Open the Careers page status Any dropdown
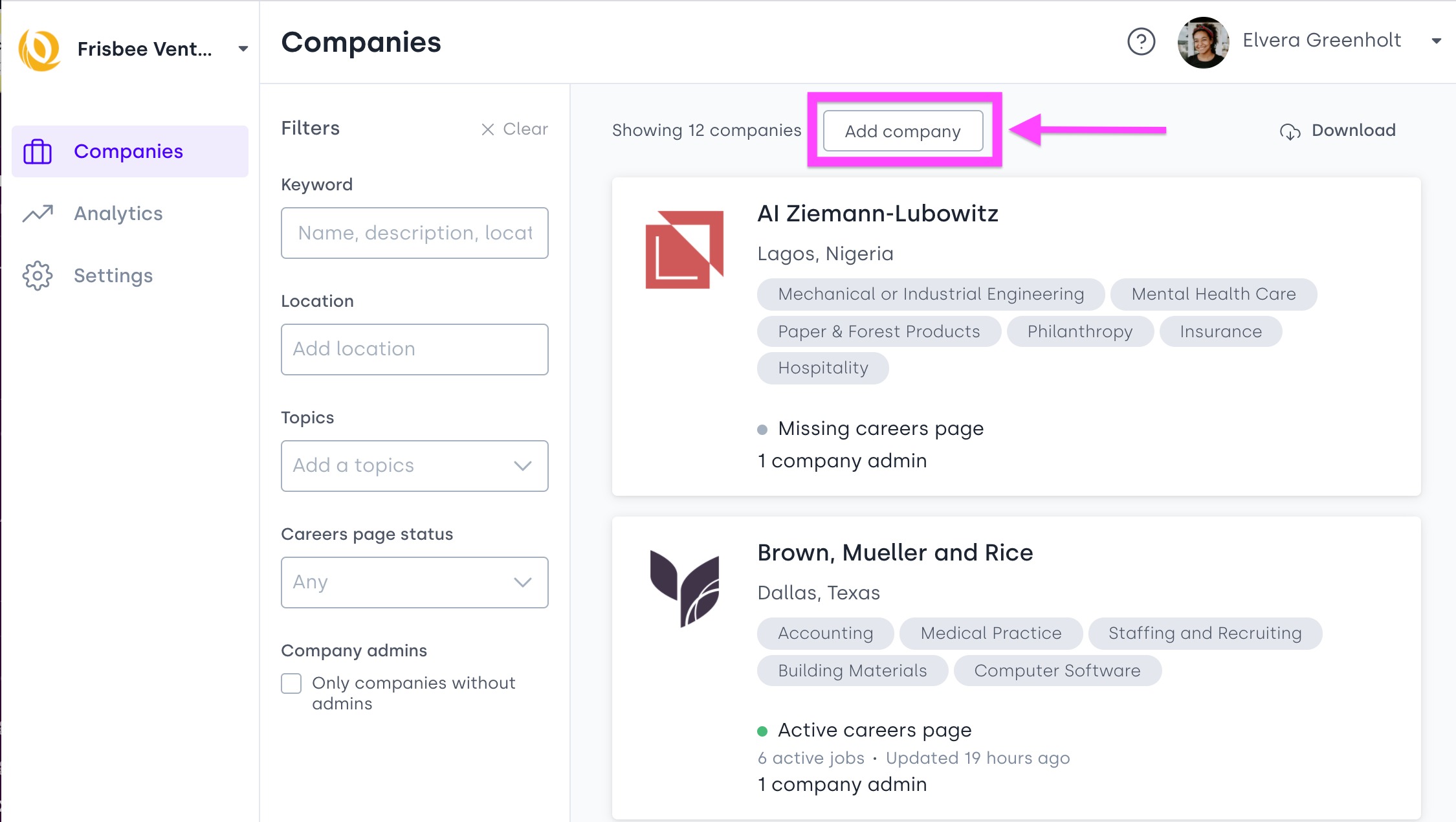This screenshot has width=1456, height=822. (415, 583)
